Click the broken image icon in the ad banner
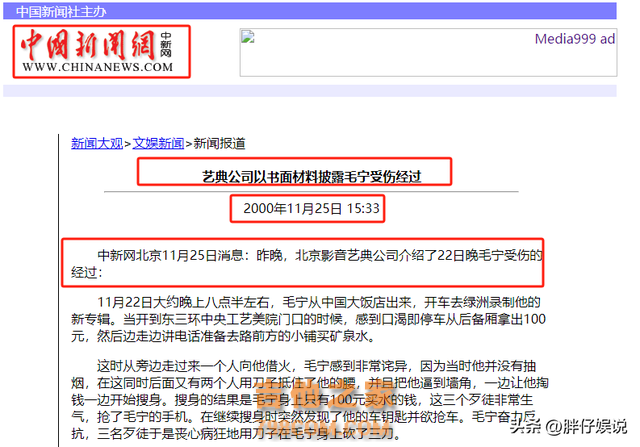This screenshot has height=447, width=640. [x=248, y=37]
